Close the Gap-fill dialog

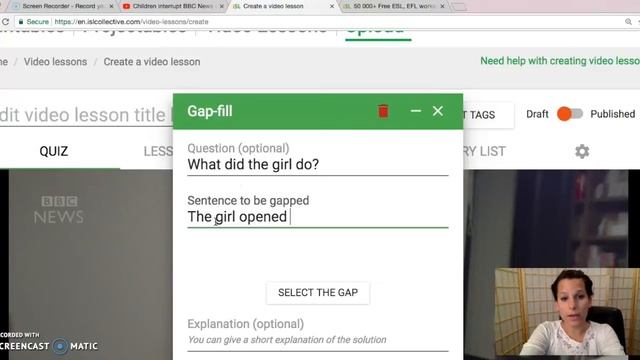tap(438, 111)
